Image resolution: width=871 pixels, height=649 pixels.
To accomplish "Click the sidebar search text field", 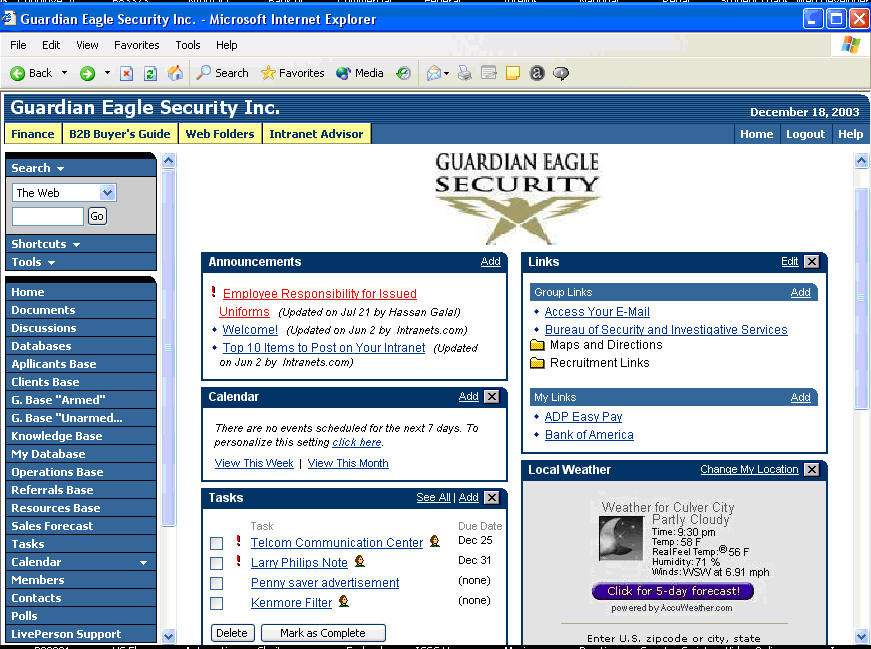I will pos(48,216).
